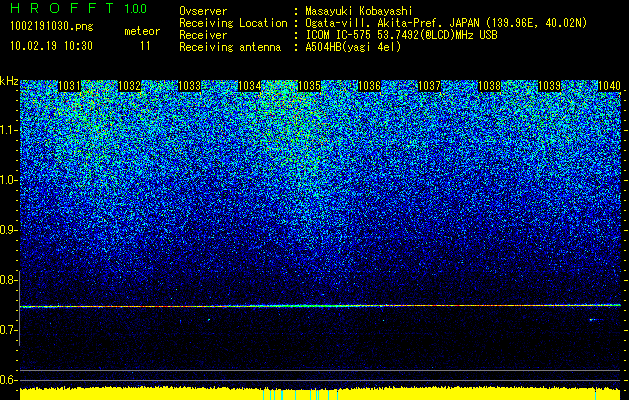Select the ICOM IC-575 53.7492 MHz USB text
This screenshot has height=400, width=629.
pyautogui.click(x=401, y=35)
